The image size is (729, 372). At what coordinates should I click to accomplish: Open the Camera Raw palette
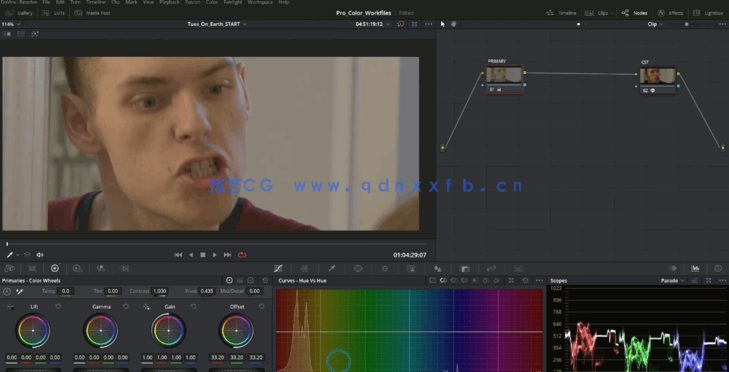point(9,268)
